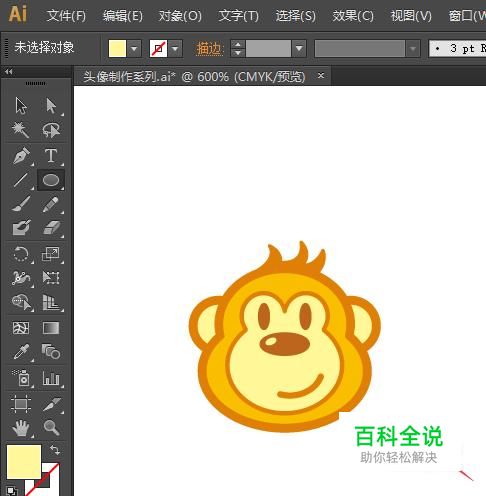This screenshot has height=496, width=486.
Task: Choose the Lasso tool
Action: (x=51, y=130)
